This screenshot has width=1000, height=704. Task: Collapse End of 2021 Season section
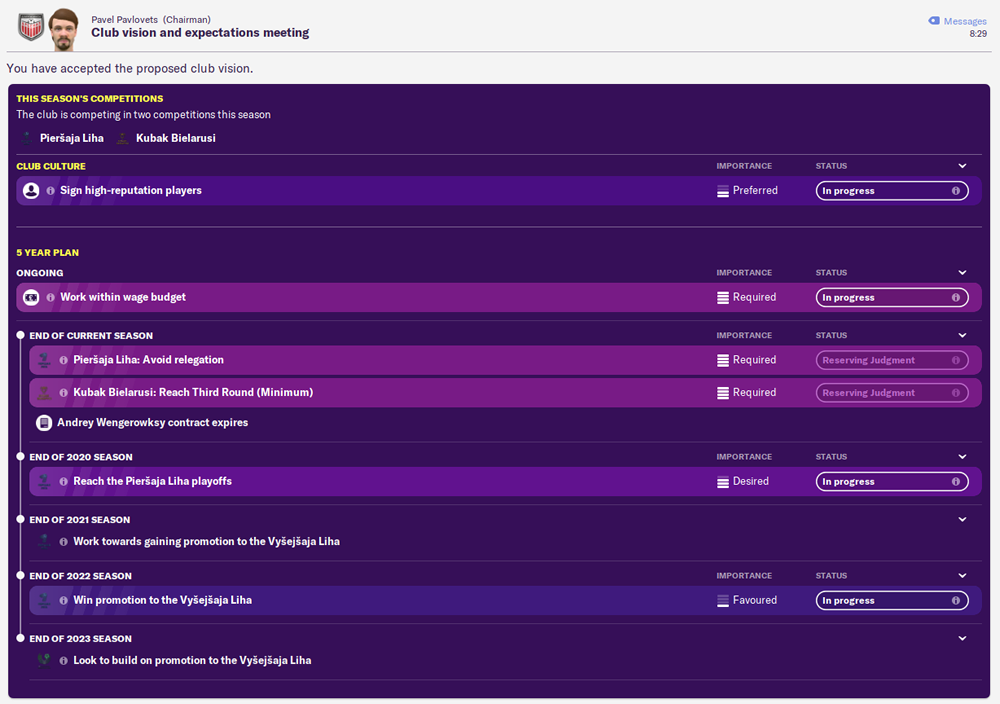962,519
